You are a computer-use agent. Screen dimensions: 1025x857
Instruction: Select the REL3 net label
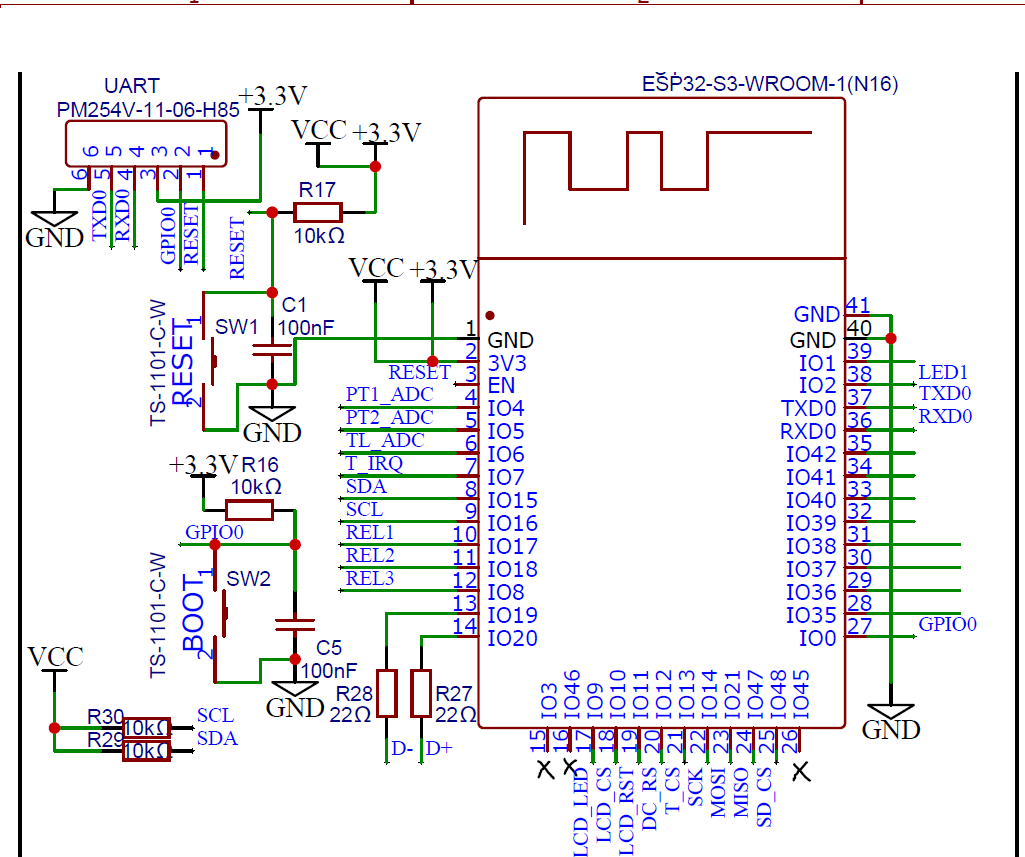tap(370, 578)
